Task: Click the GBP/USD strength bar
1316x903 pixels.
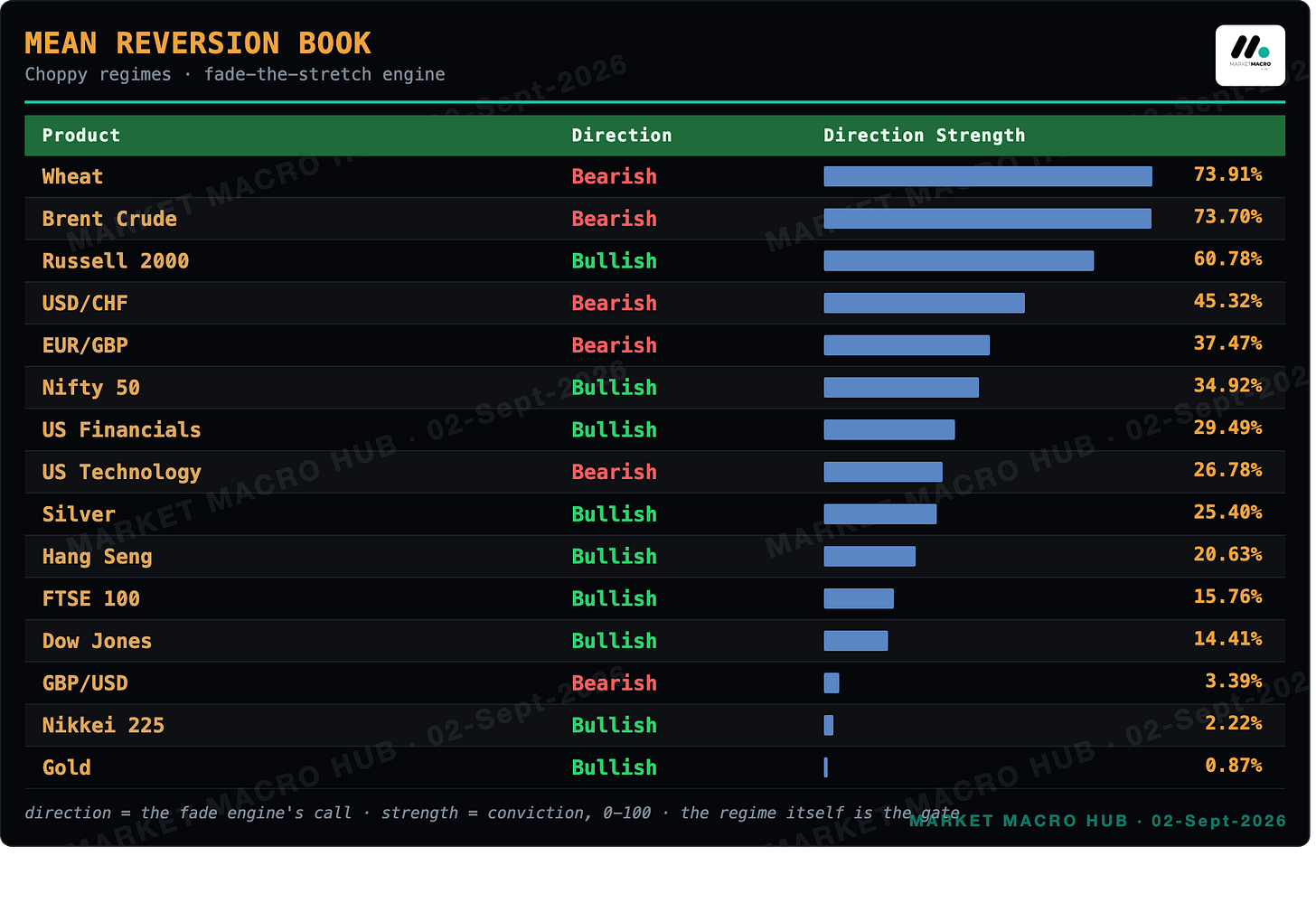Action: click(832, 683)
